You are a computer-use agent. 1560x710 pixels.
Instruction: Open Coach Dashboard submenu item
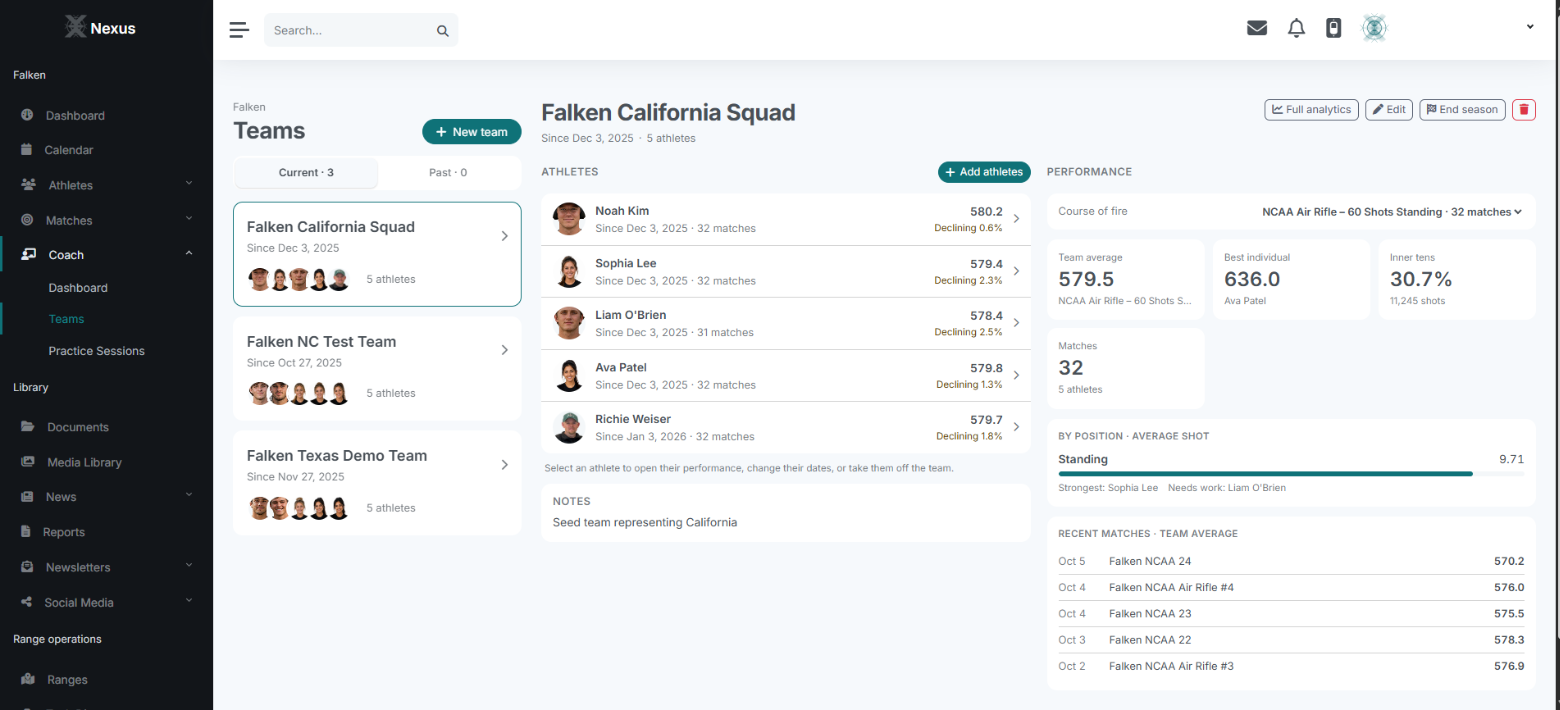click(x=78, y=288)
